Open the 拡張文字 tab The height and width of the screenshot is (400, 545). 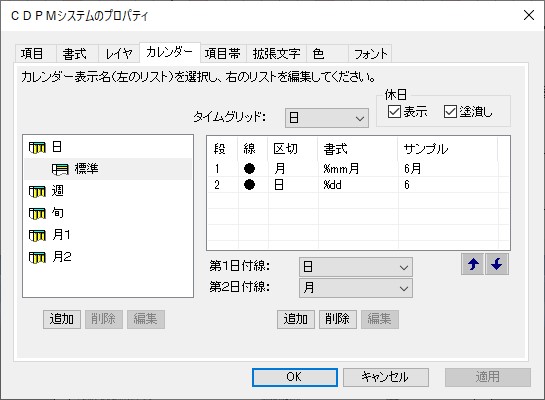276,54
